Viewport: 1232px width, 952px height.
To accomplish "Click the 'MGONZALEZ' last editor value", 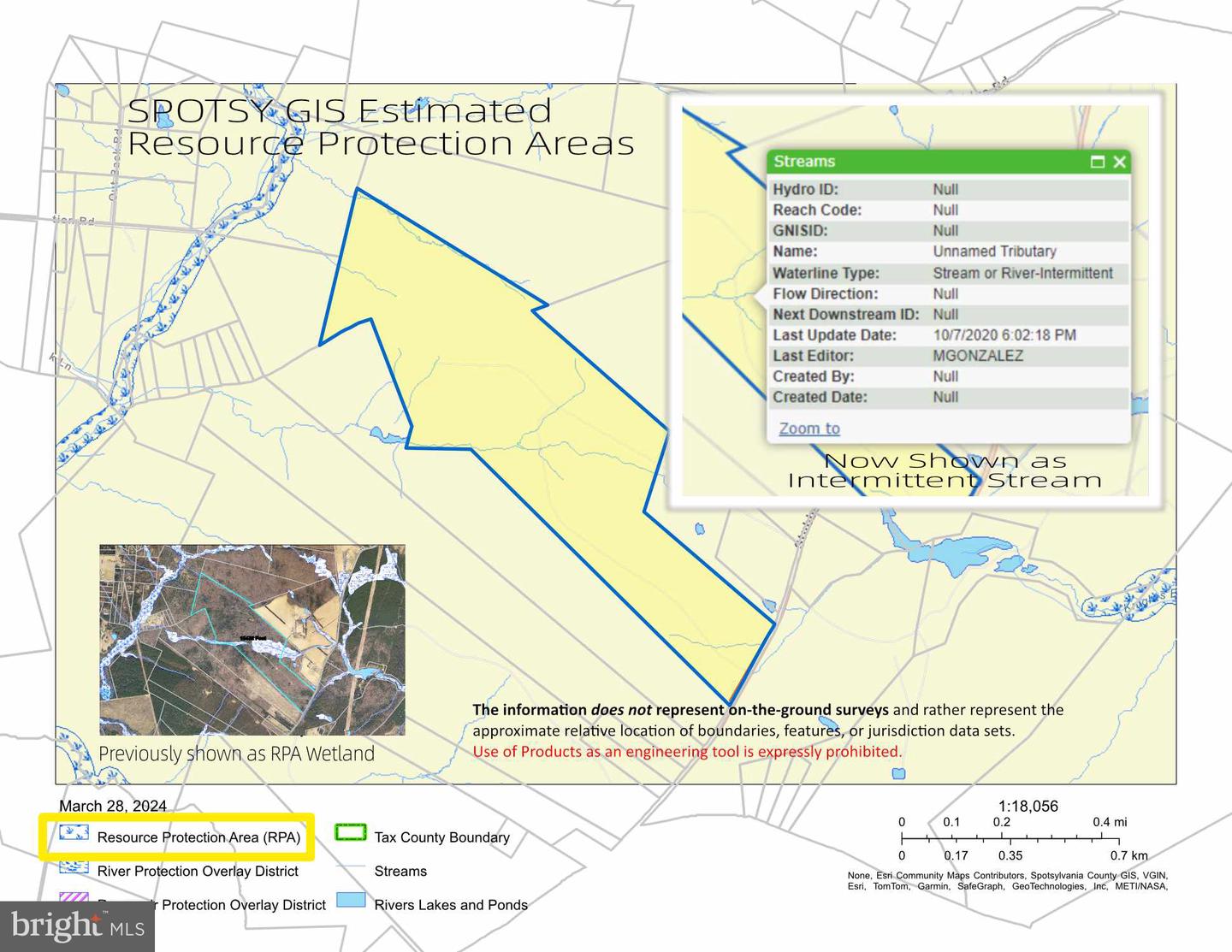I will point(978,356).
